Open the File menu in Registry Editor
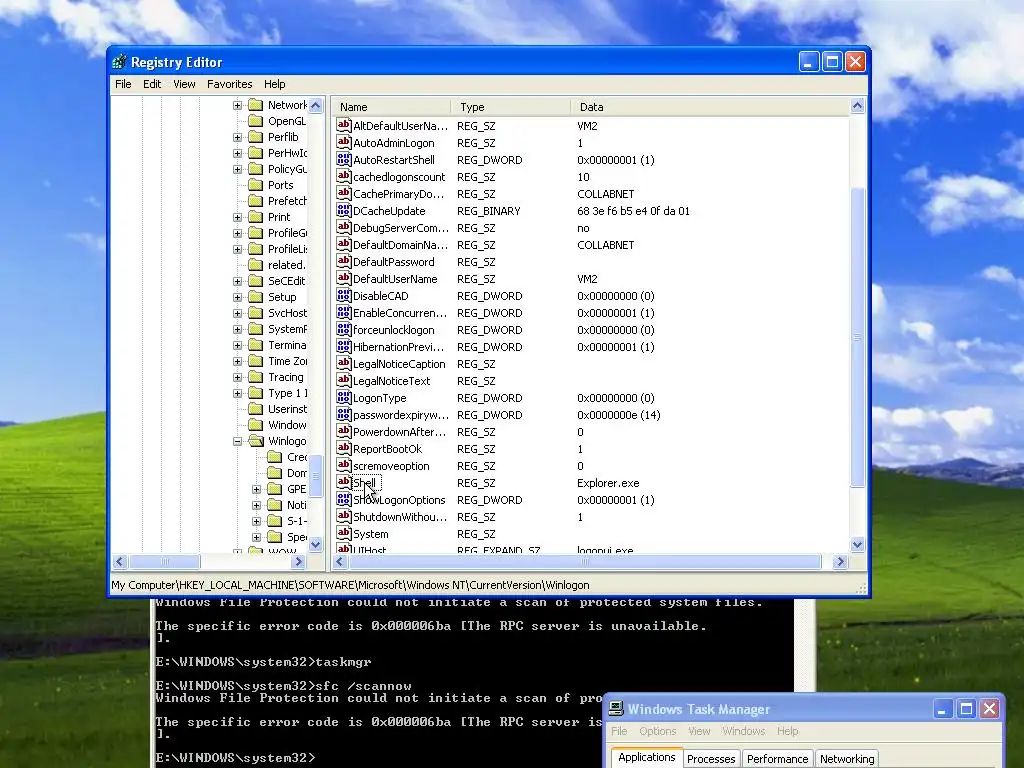The width and height of the screenshot is (1024, 768). (x=123, y=84)
